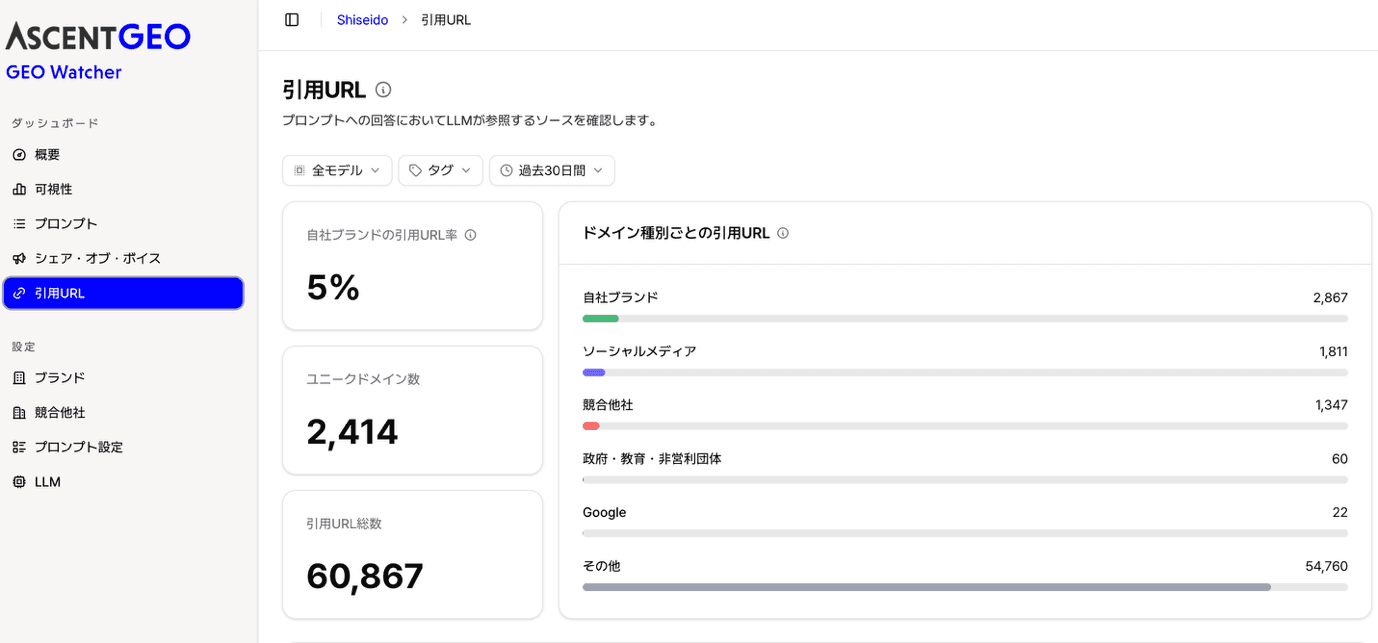Click the 概要 gauge icon
This screenshot has width=1378, height=643.
tap(19, 155)
